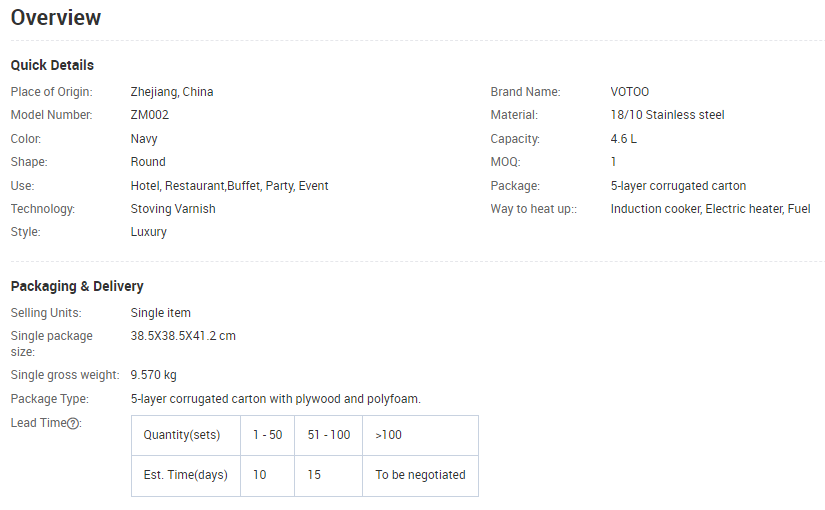The height and width of the screenshot is (510, 825).
Task: Click the 18/10 Stainless steel material value
Action: tap(667, 115)
